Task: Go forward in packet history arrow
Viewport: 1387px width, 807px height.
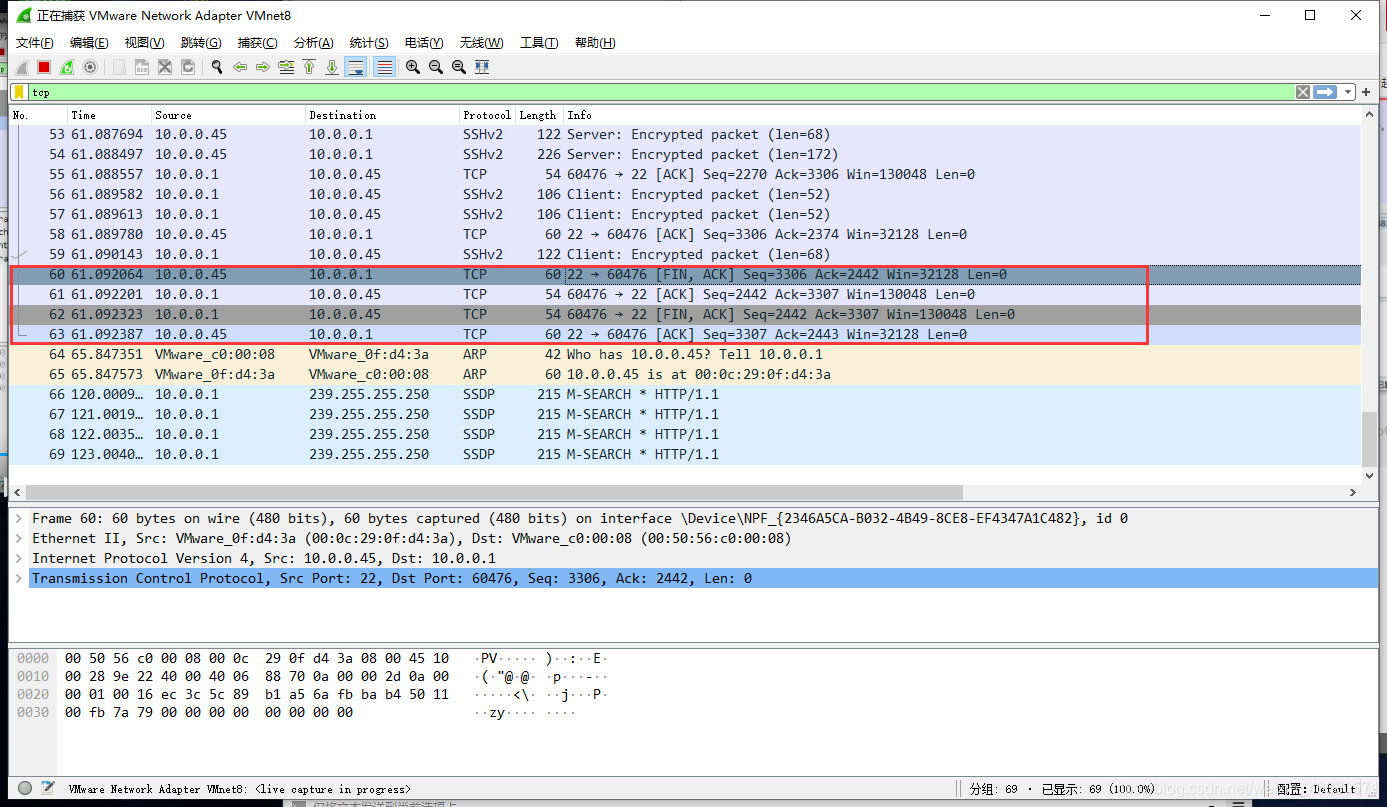Action: click(263, 67)
